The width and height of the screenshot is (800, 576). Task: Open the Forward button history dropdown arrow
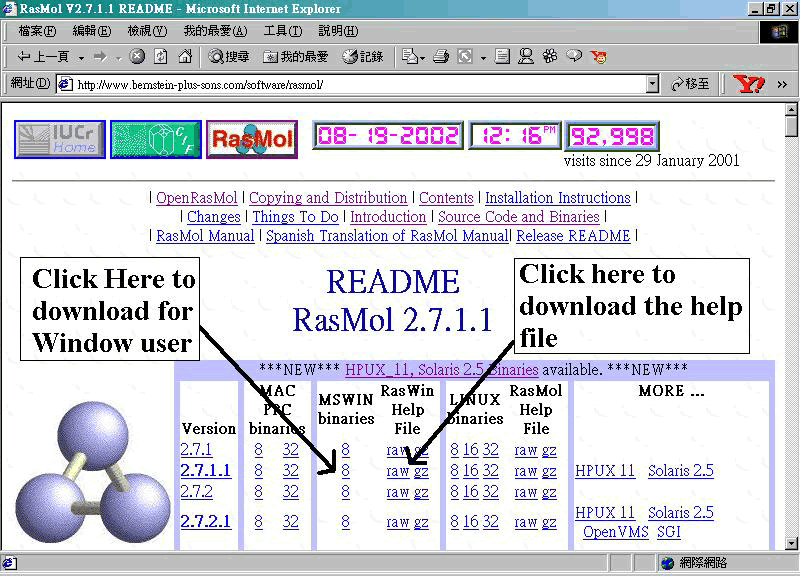118,58
